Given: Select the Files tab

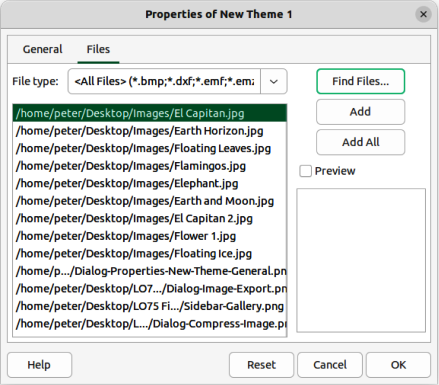Looking at the screenshot, I should coord(98,49).
